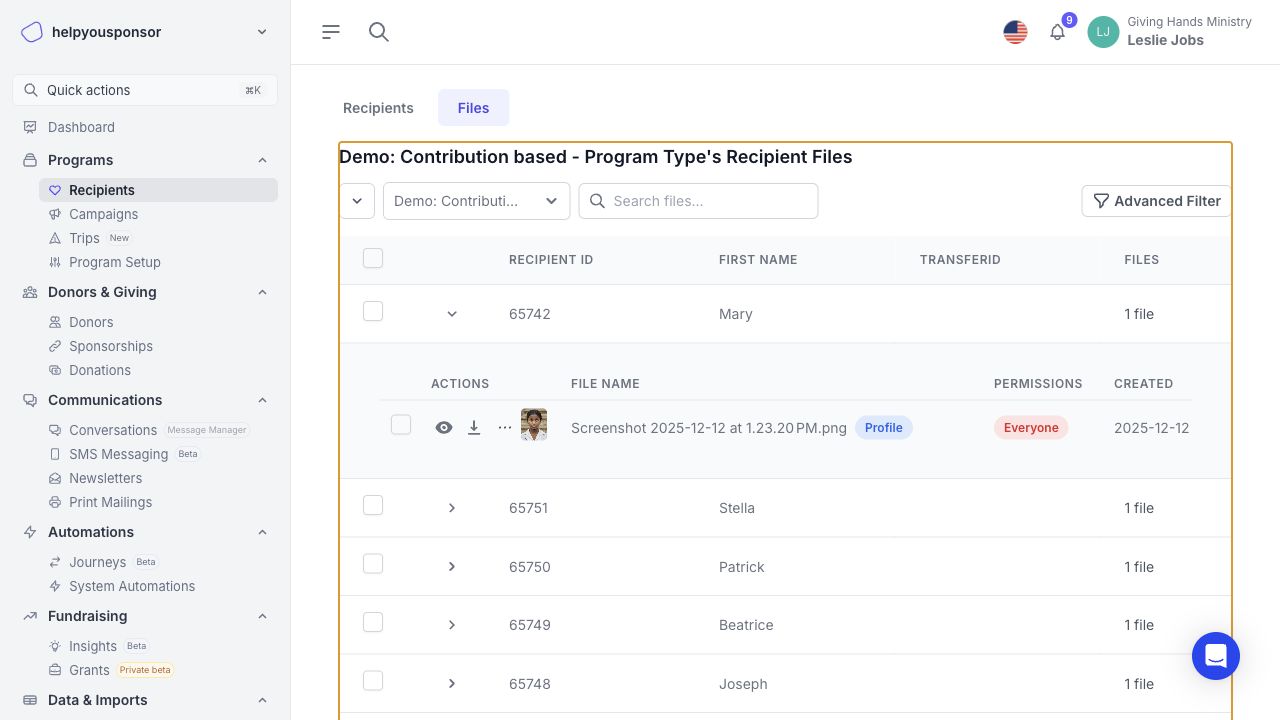This screenshot has width=1280, height=720.
Task: Click the Newsletters envelope icon
Action: point(55,478)
